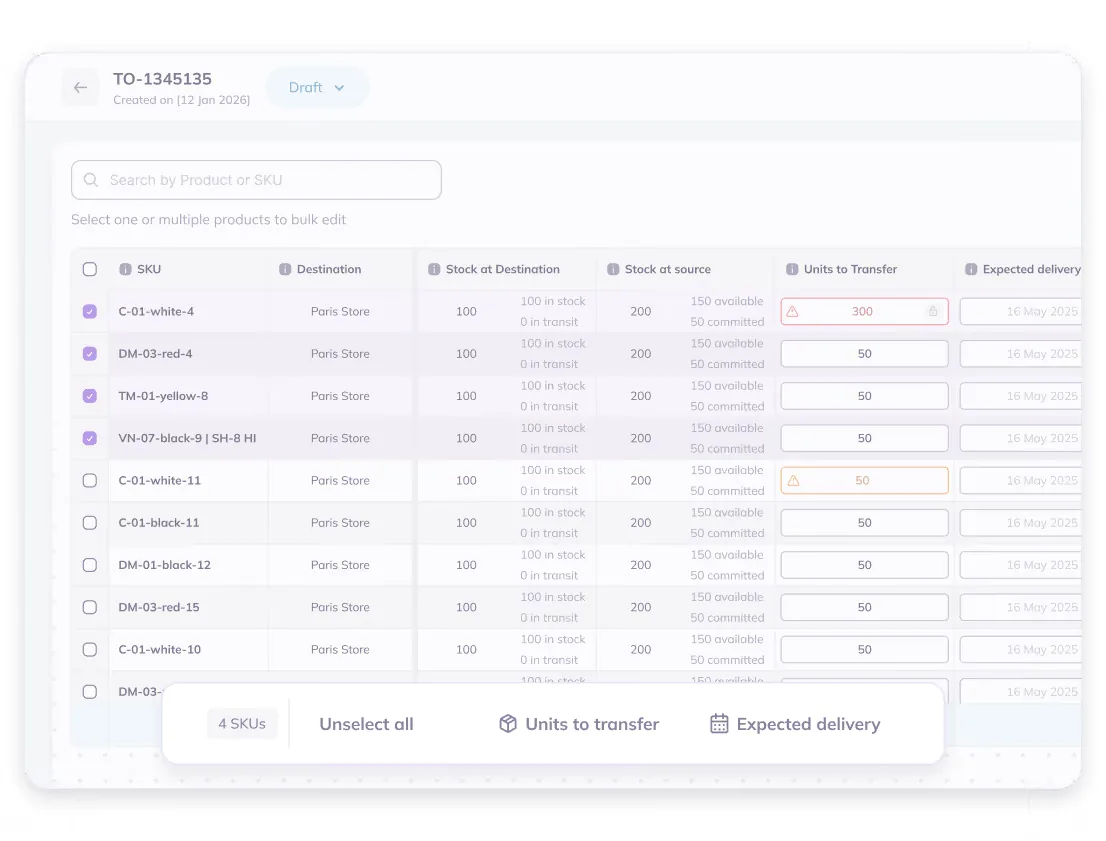
Task: Click info icon beside Expected delivery header
Action: pyautogui.click(x=971, y=270)
